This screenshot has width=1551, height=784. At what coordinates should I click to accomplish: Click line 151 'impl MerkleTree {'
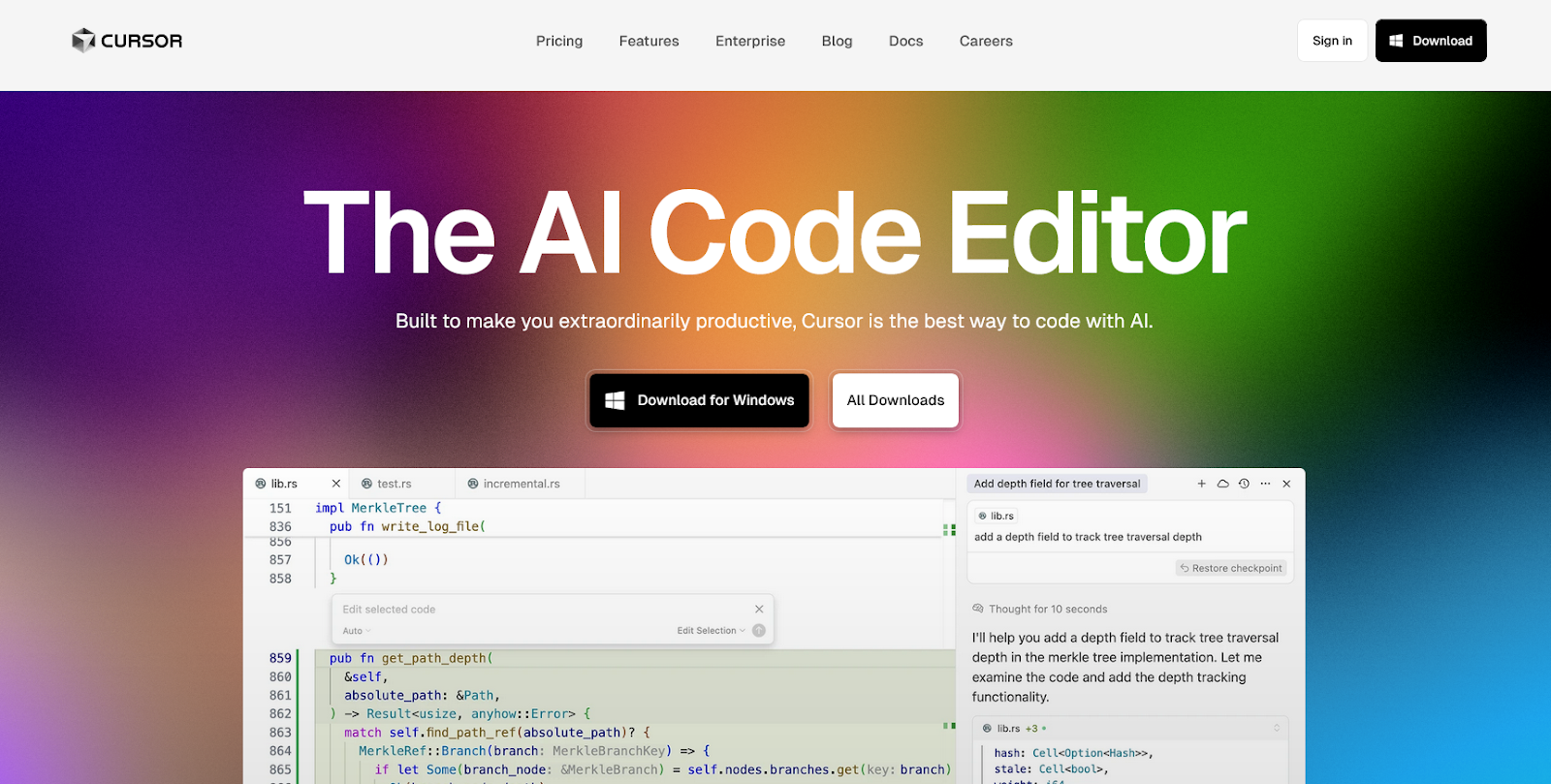378,508
